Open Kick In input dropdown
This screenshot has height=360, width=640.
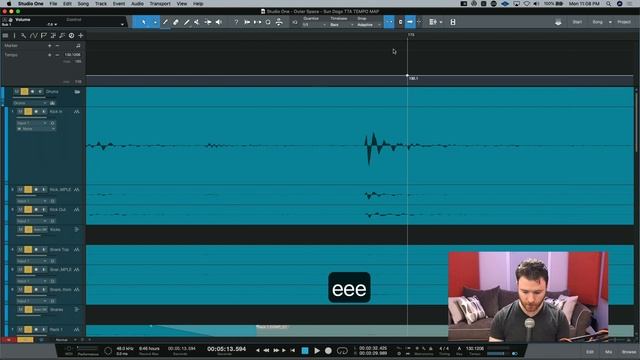[32, 123]
